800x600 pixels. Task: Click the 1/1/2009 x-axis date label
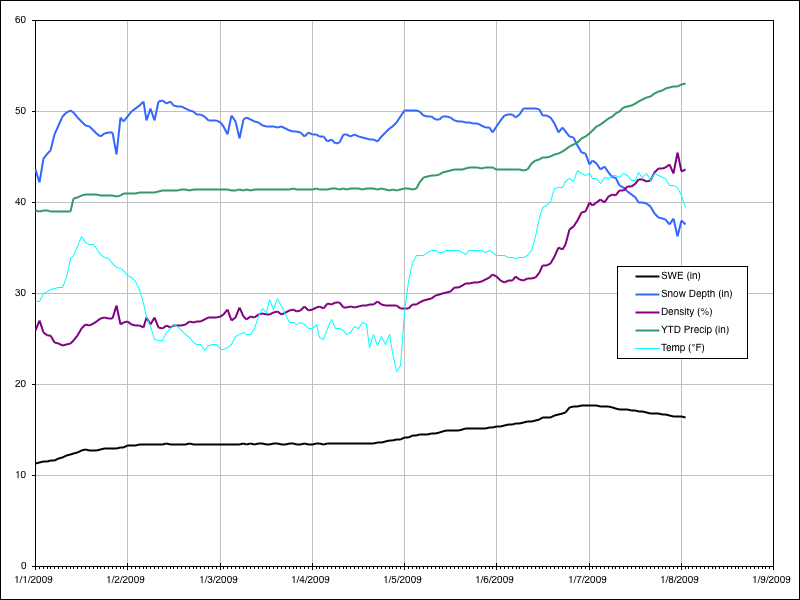tap(35, 579)
